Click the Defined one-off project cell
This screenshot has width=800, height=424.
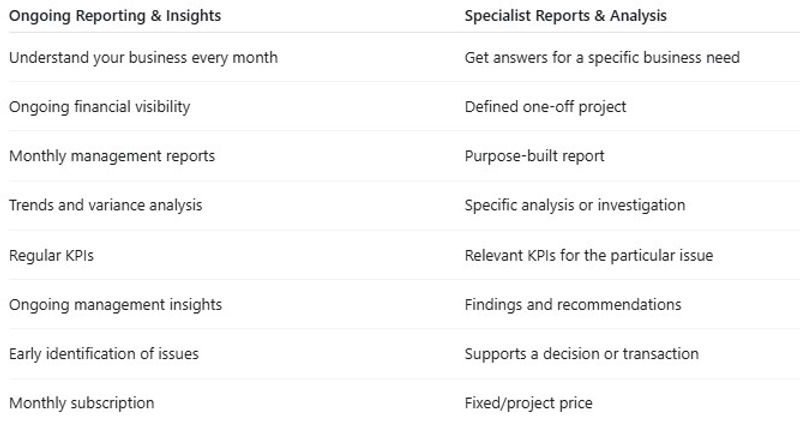(x=545, y=107)
